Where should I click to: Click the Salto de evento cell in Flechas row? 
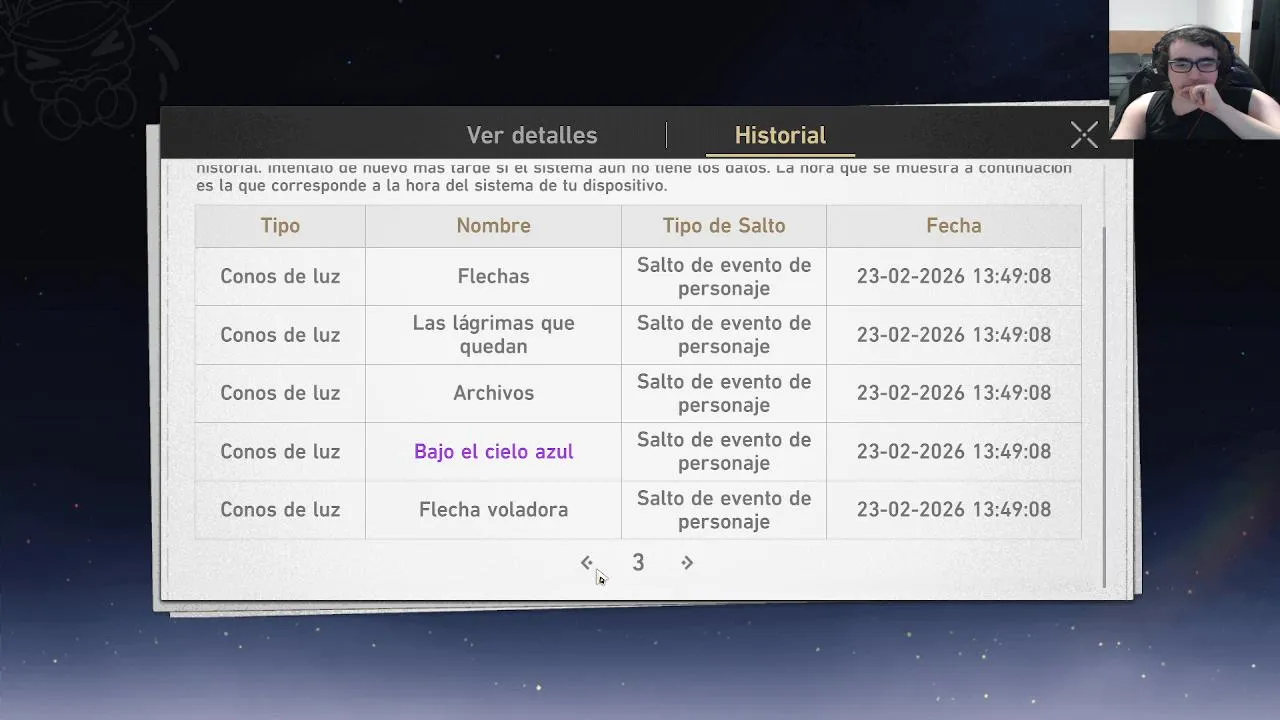coord(724,276)
